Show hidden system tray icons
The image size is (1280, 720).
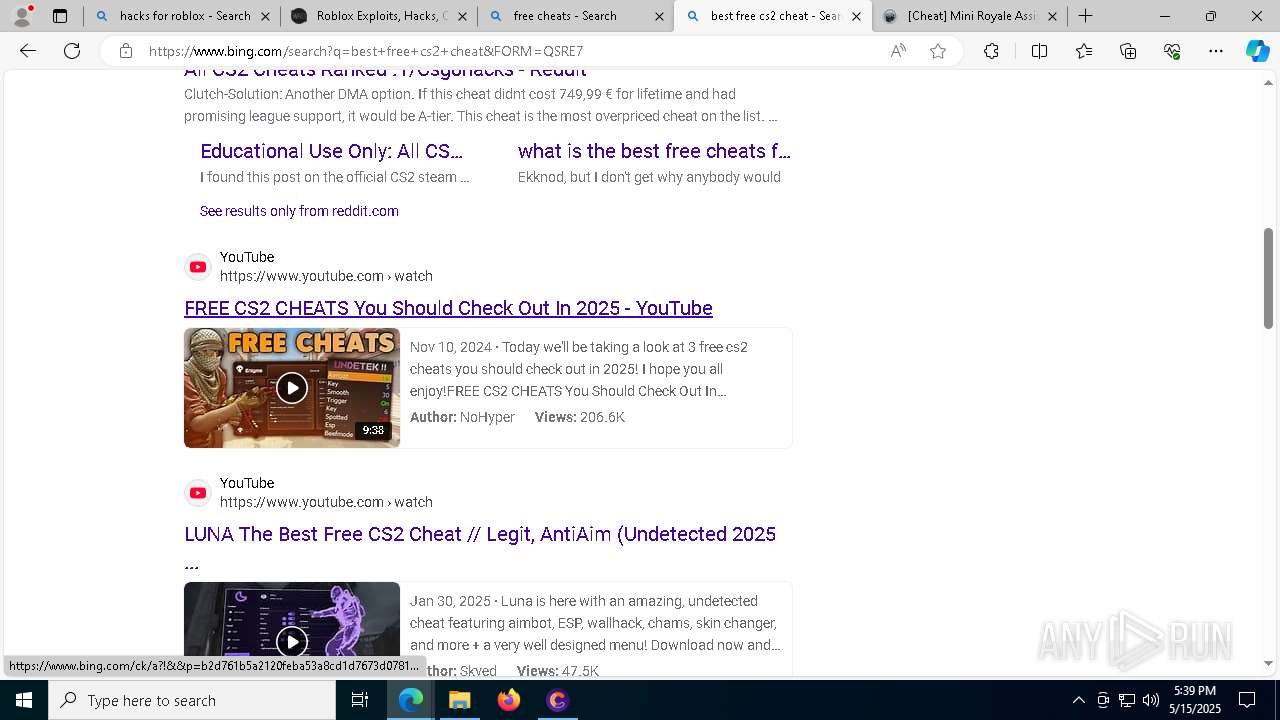coord(1078,700)
